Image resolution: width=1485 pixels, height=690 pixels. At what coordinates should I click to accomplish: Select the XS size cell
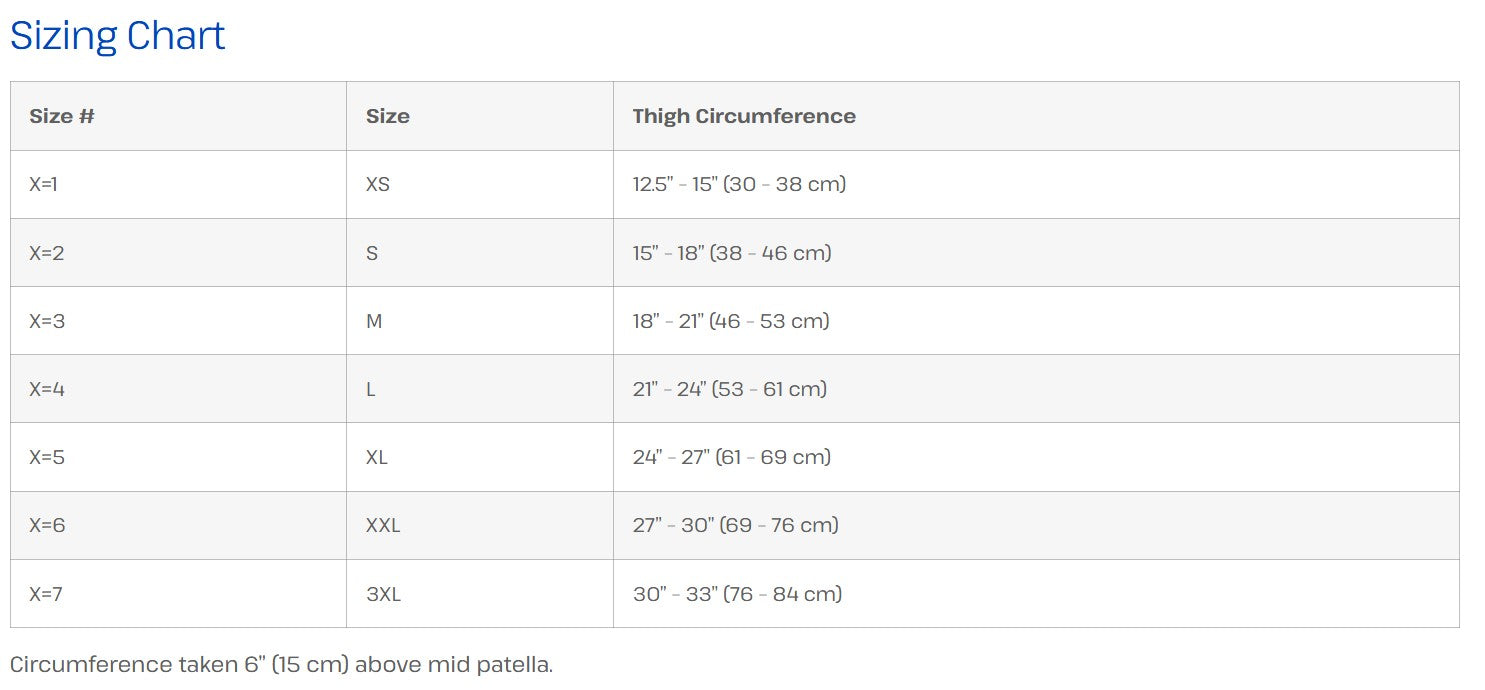pos(378,184)
